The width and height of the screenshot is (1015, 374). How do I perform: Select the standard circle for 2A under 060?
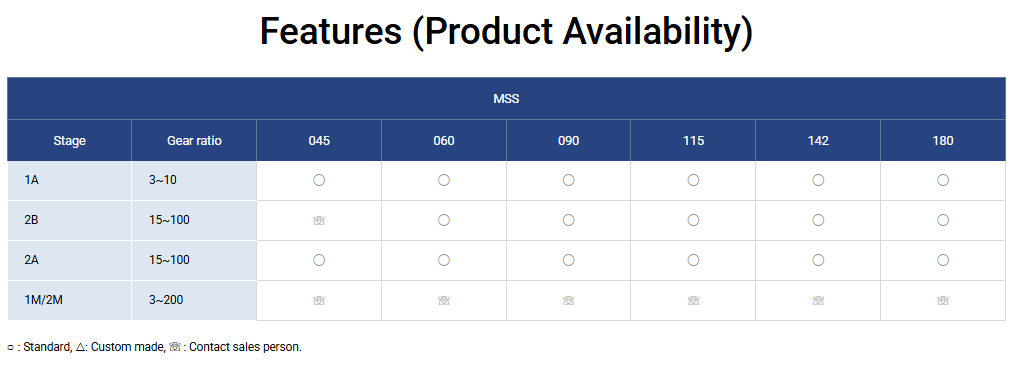pos(443,260)
